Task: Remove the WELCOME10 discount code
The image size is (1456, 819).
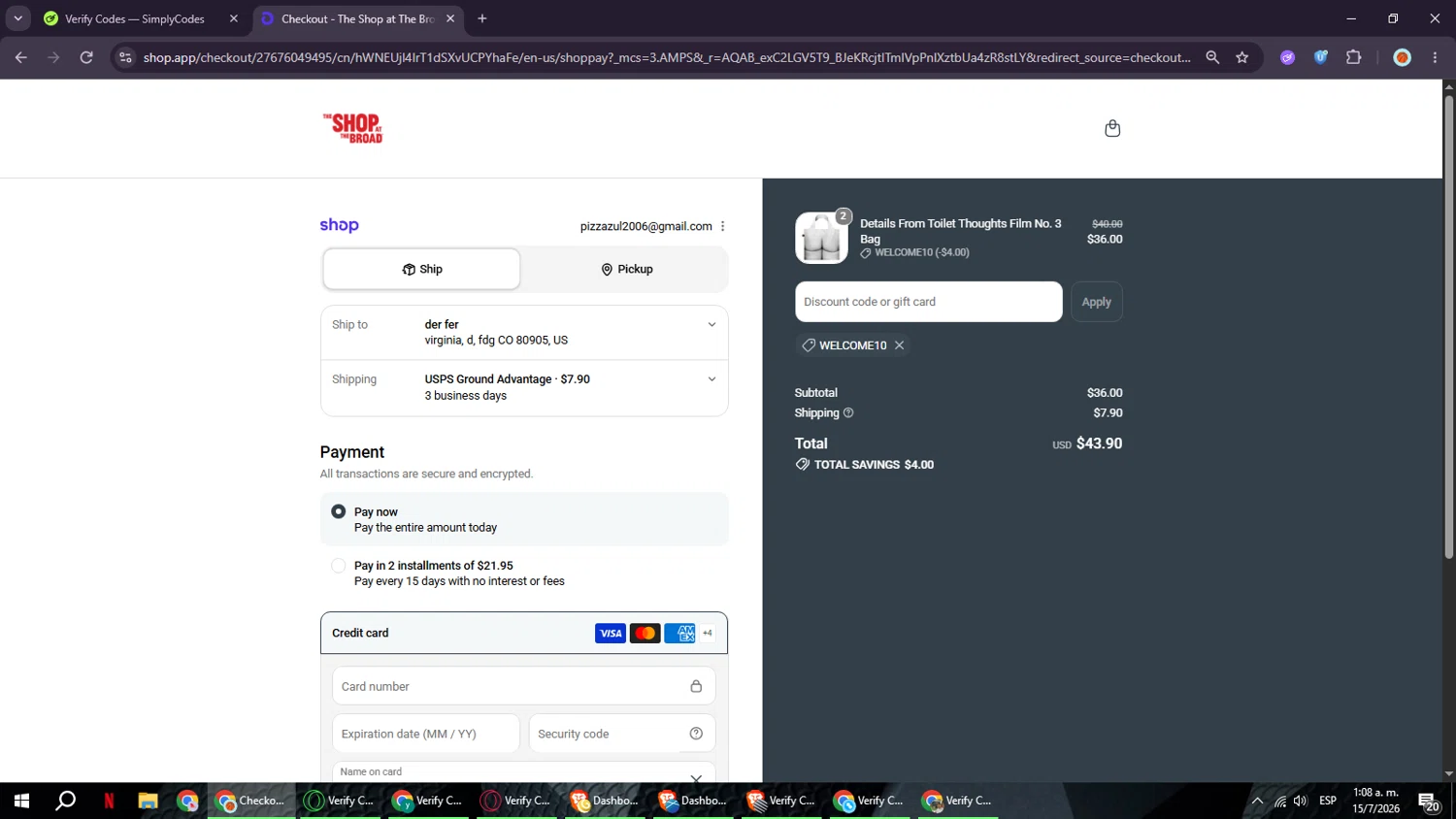Action: point(900,345)
